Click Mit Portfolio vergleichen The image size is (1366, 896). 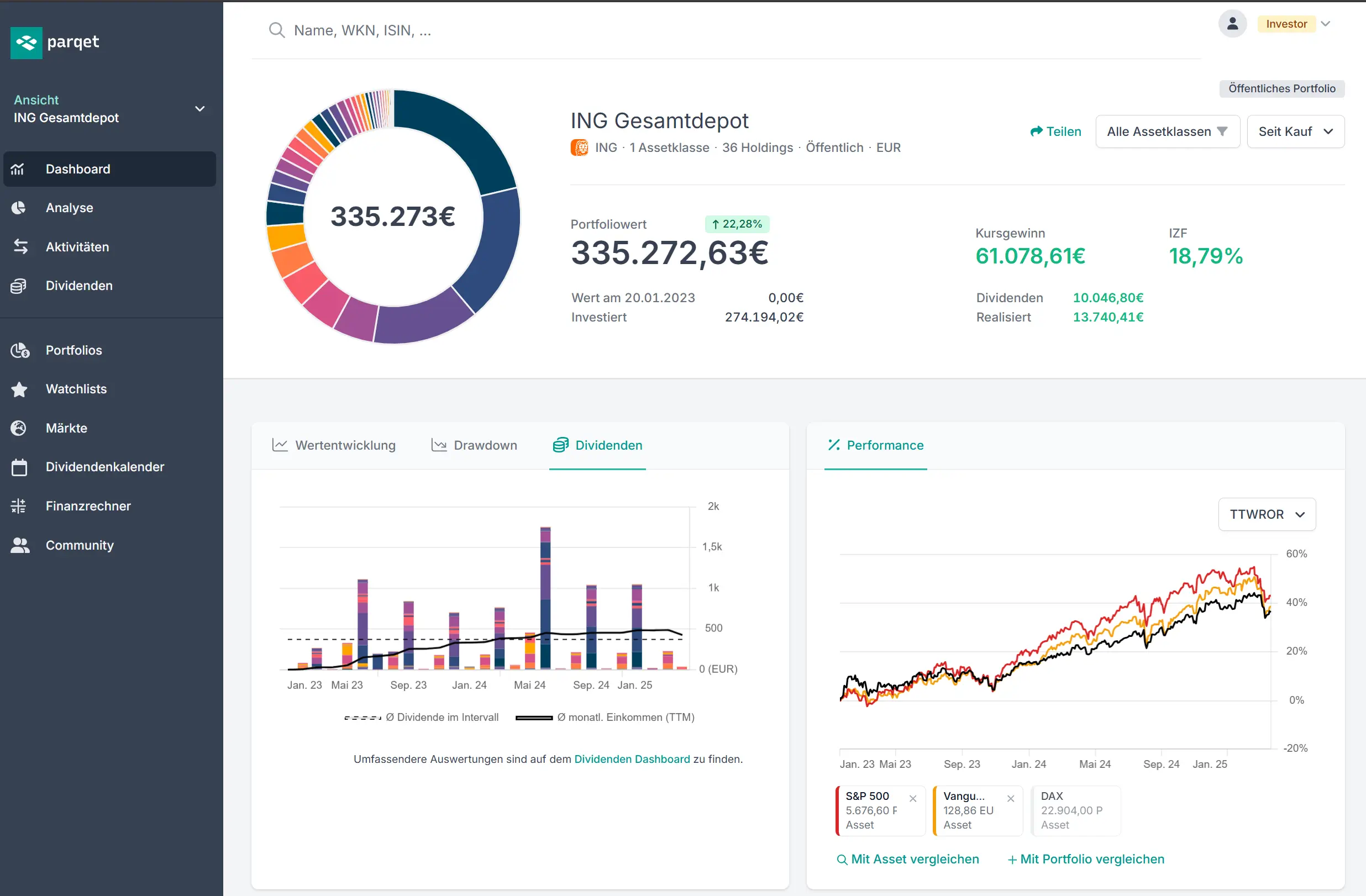tap(1086, 859)
